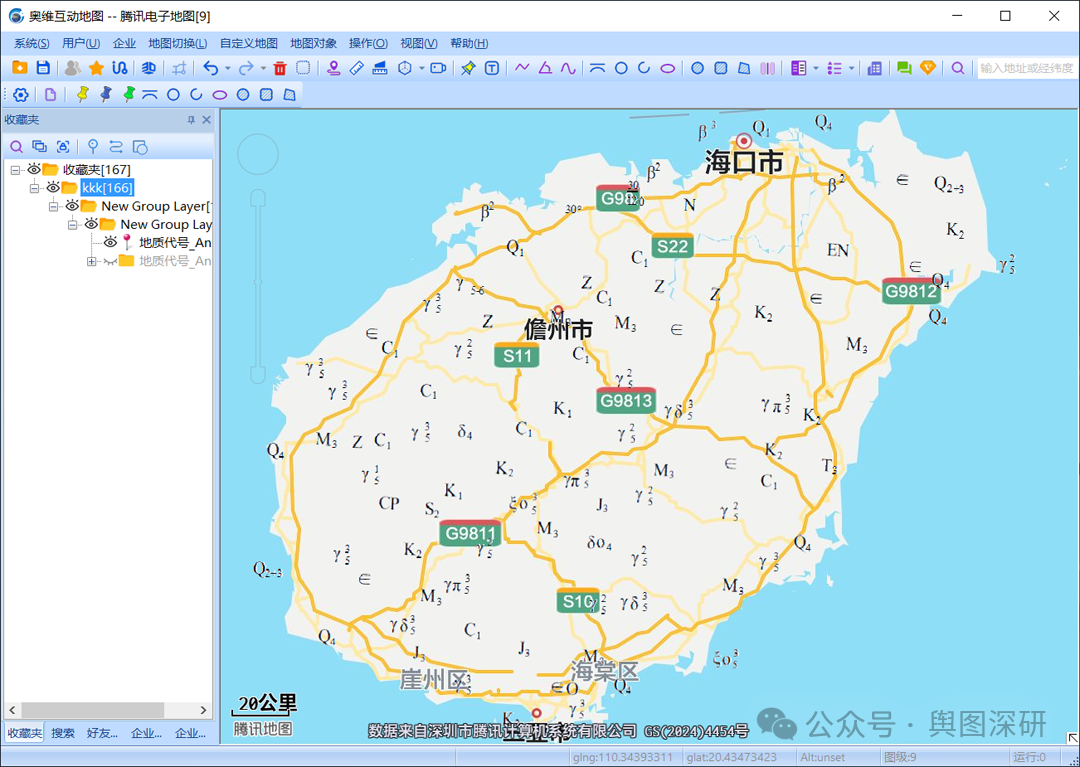
Task: Click the red trash delete icon
Action: [280, 68]
